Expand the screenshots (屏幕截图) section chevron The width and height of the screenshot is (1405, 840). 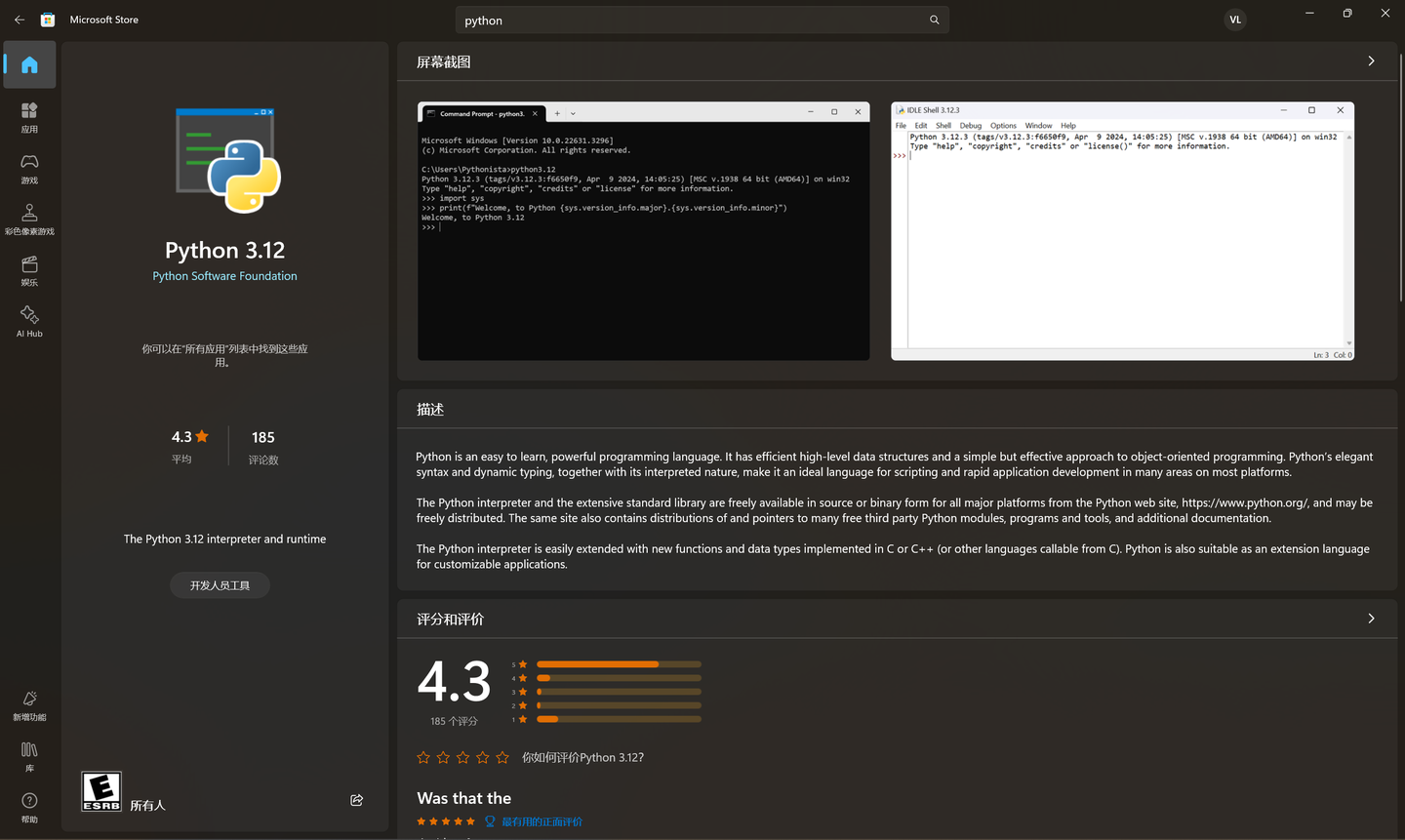pos(1371,61)
